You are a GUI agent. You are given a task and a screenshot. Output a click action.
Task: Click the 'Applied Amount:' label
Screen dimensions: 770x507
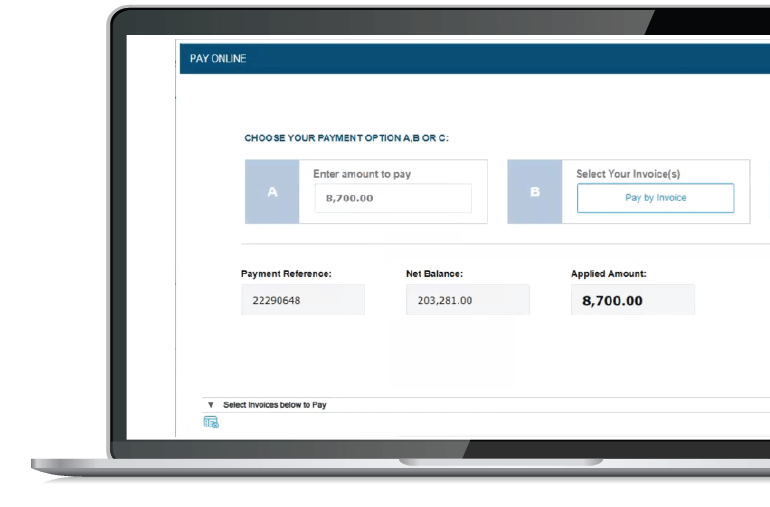pos(609,273)
